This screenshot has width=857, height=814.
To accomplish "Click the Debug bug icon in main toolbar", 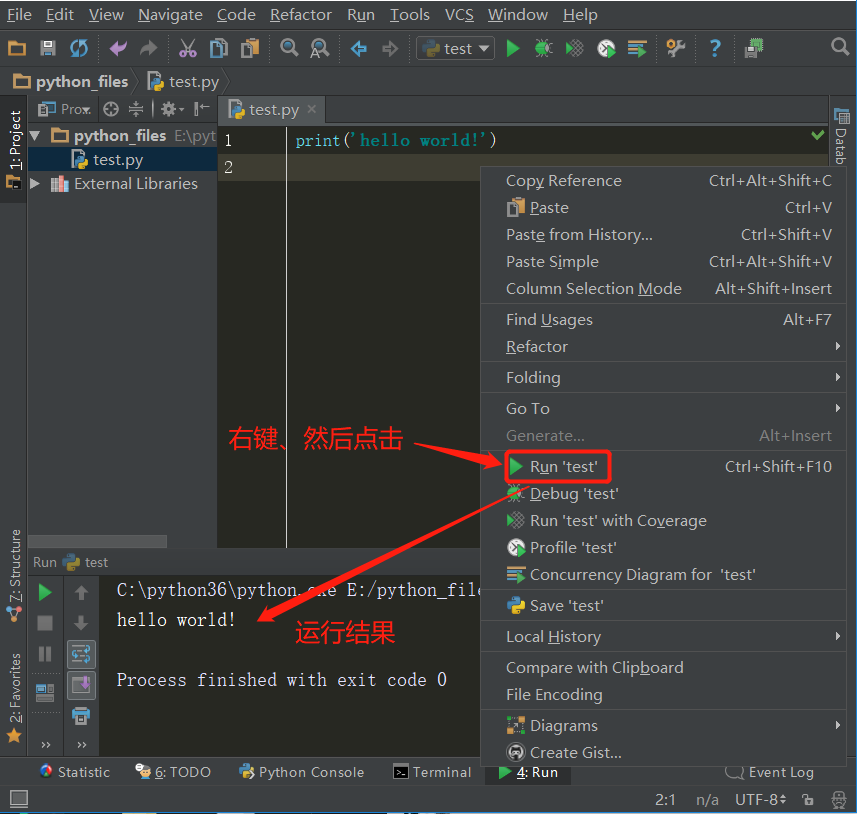I will (543, 48).
